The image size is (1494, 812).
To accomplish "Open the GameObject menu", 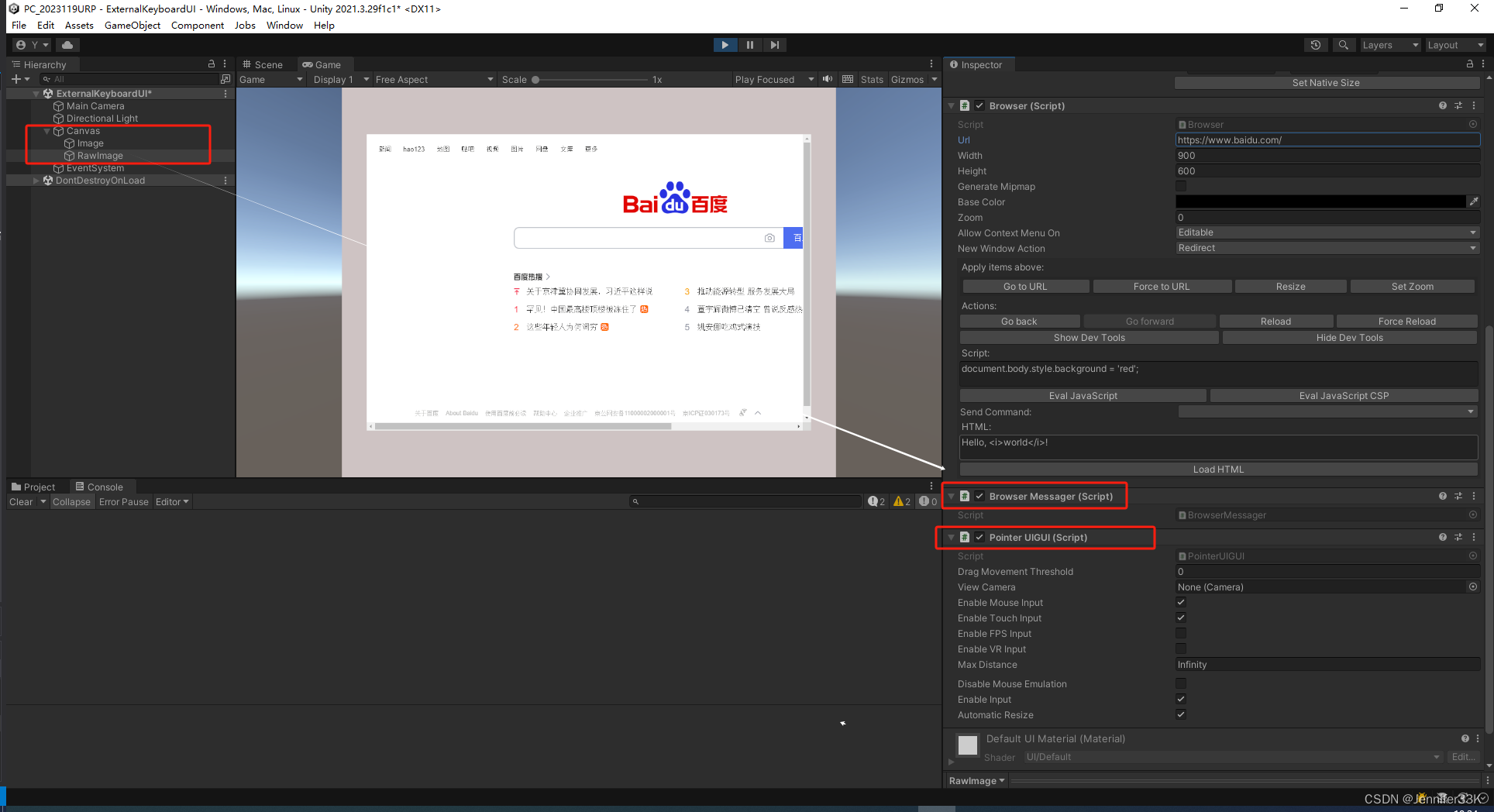I will pos(133,26).
